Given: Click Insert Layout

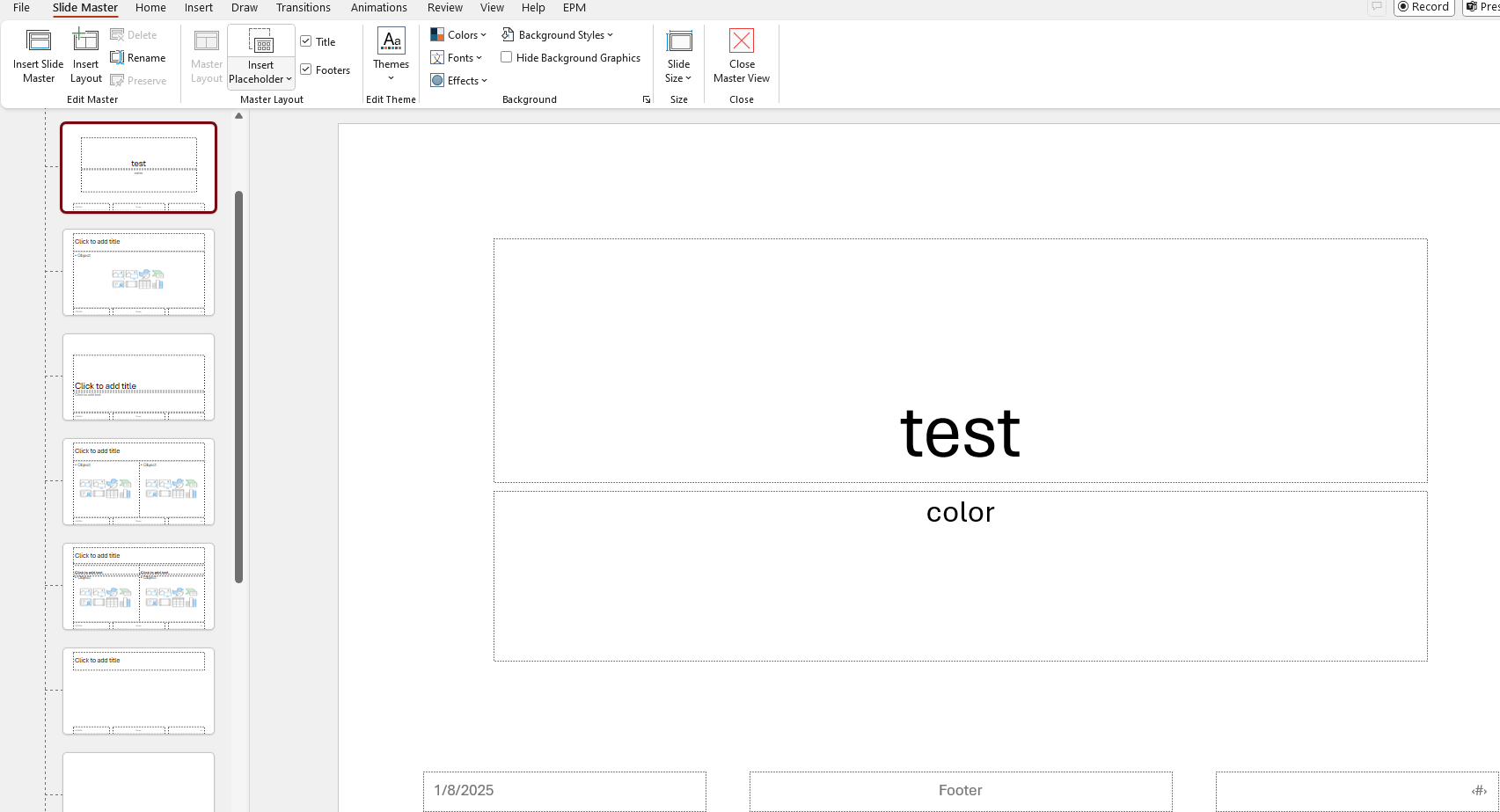Looking at the screenshot, I should (x=85, y=56).
